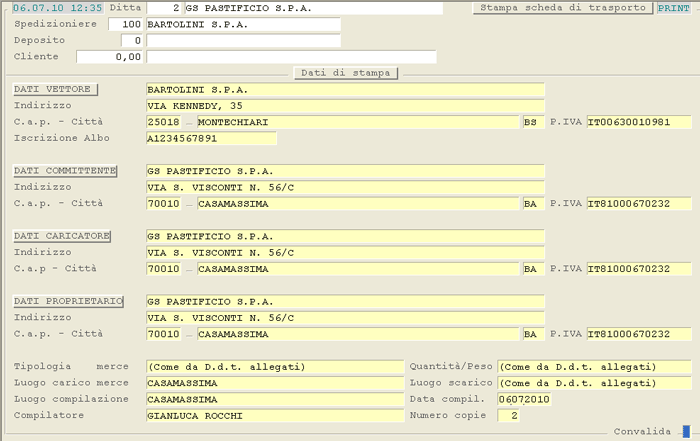Click the committente name field GS PASTIFICIO
This screenshot has width=700, height=441.
pos(345,171)
